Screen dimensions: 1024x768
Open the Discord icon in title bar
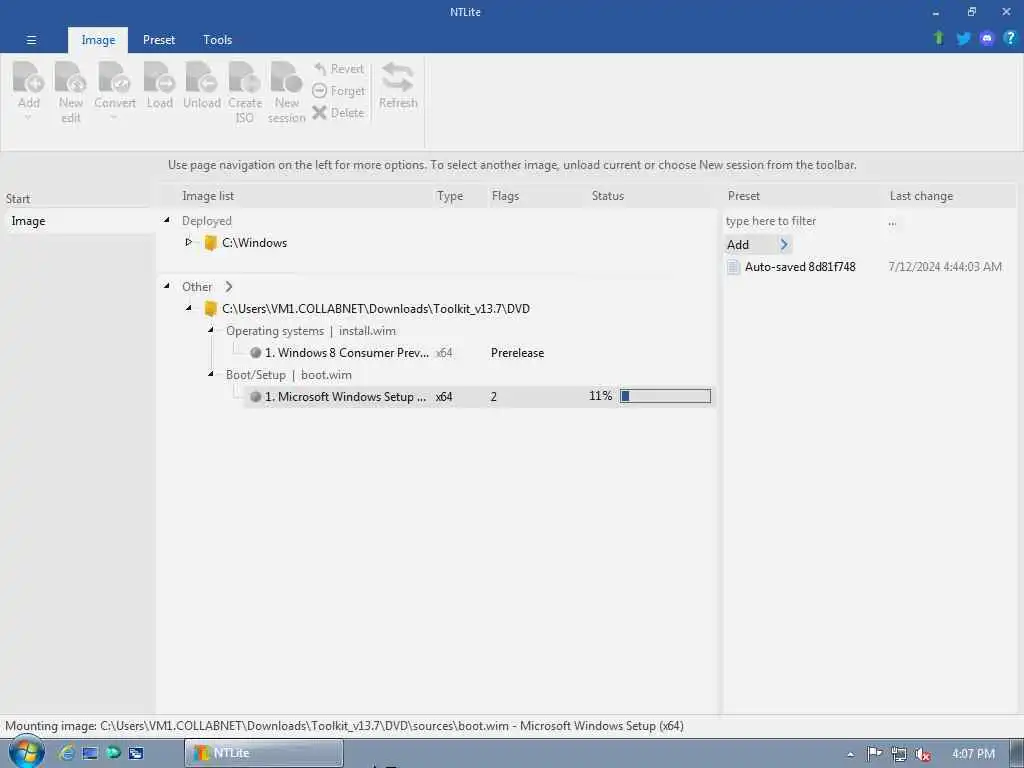986,39
